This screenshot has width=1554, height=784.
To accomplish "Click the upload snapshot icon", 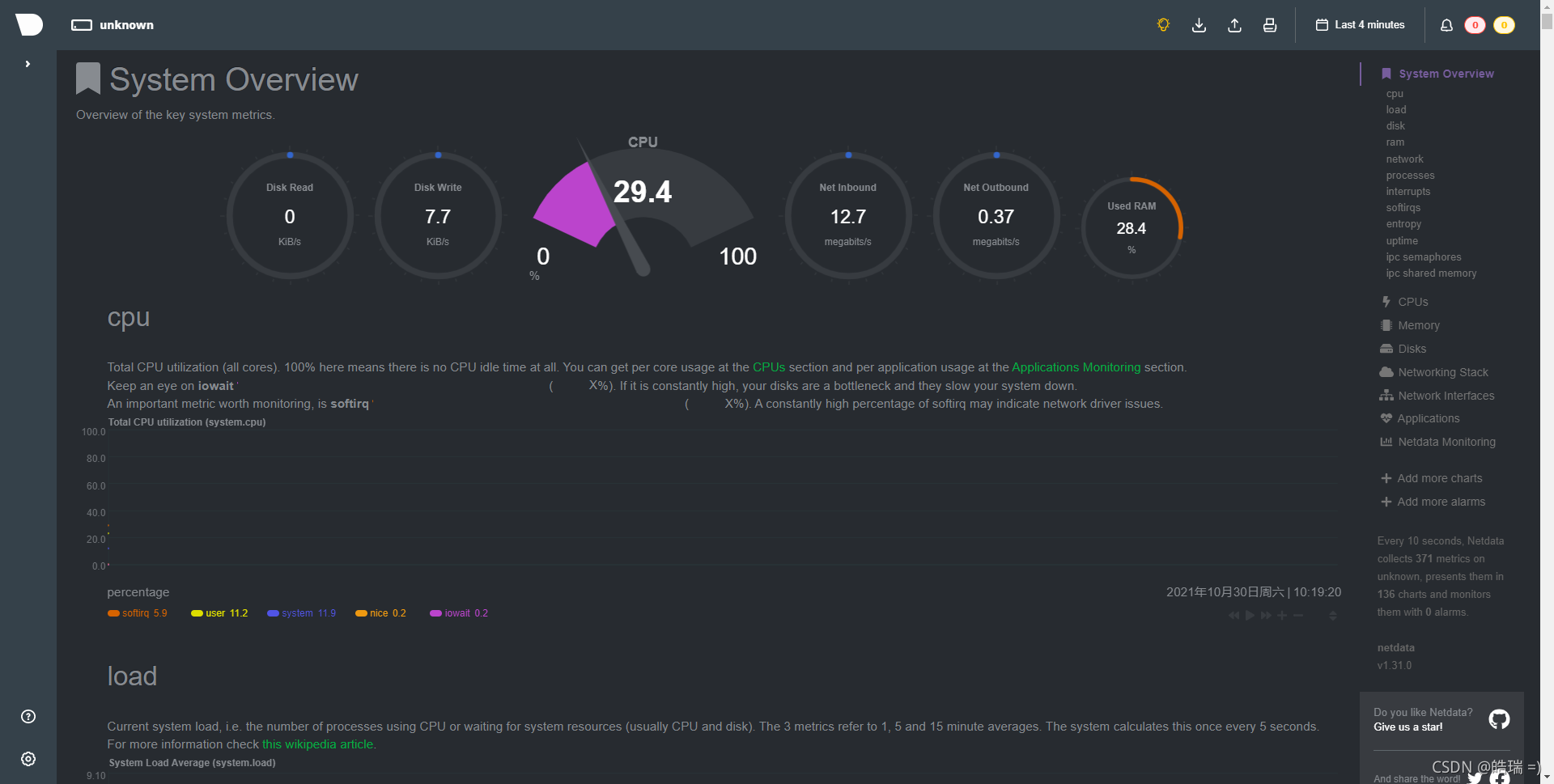I will click(x=1234, y=25).
